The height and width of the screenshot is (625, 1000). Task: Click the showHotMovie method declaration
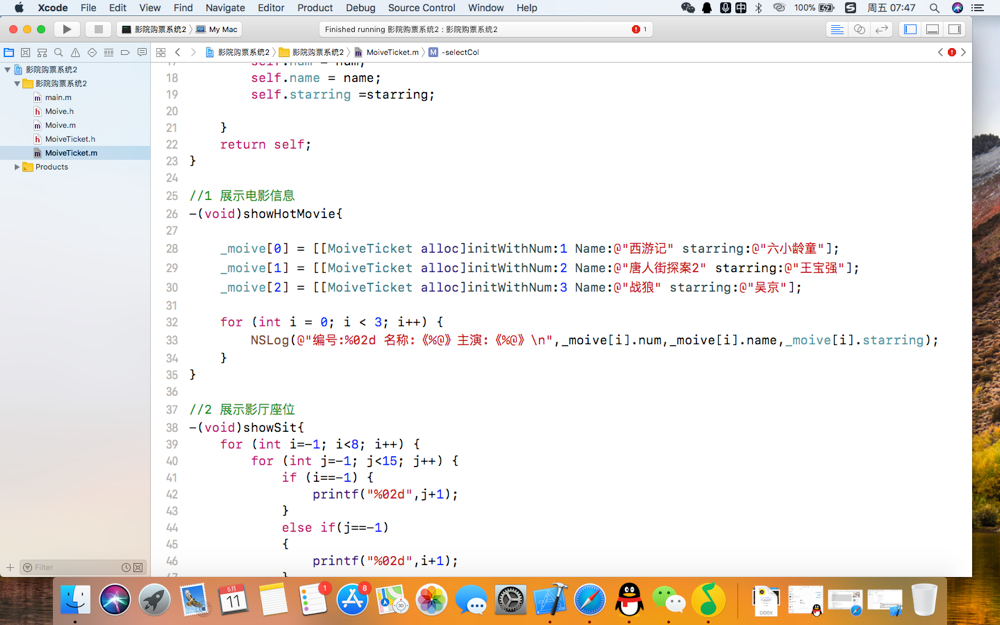266,214
